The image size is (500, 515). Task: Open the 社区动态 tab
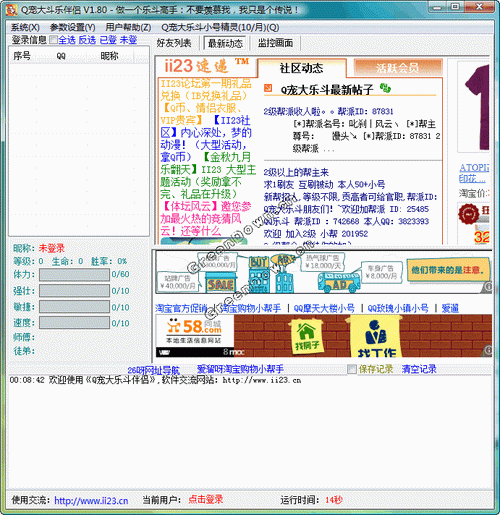click(x=301, y=68)
